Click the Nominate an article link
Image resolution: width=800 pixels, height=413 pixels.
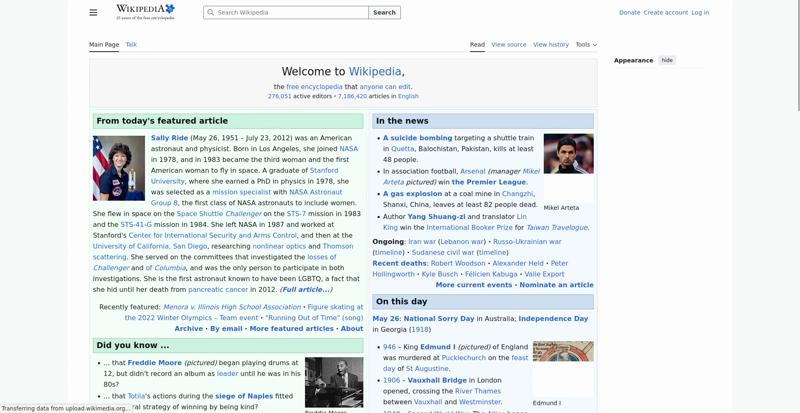[x=556, y=285]
